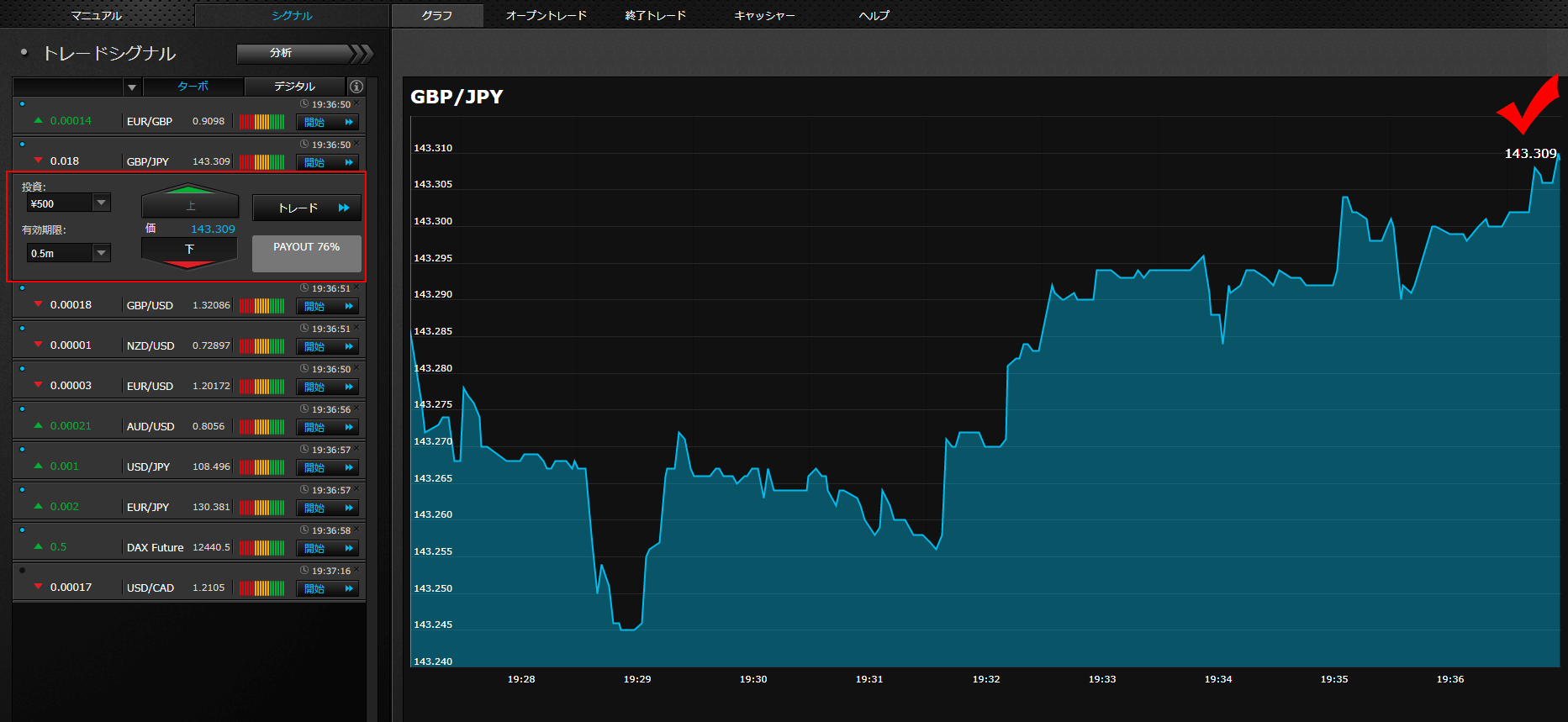Start the NZD/USD signal with 開始
The width and height of the screenshot is (1568, 722).
tap(328, 346)
